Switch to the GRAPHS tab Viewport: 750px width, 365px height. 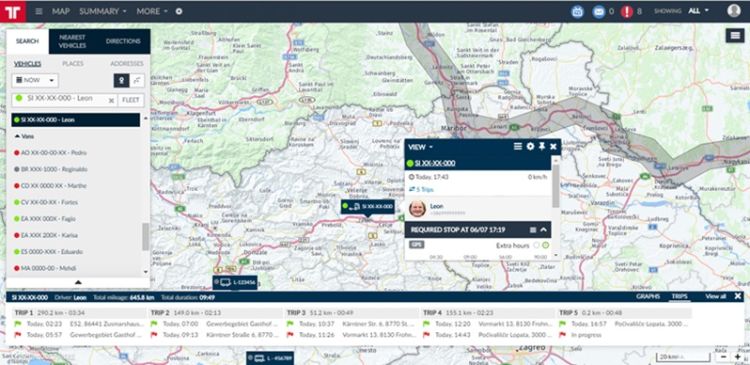tap(648, 297)
